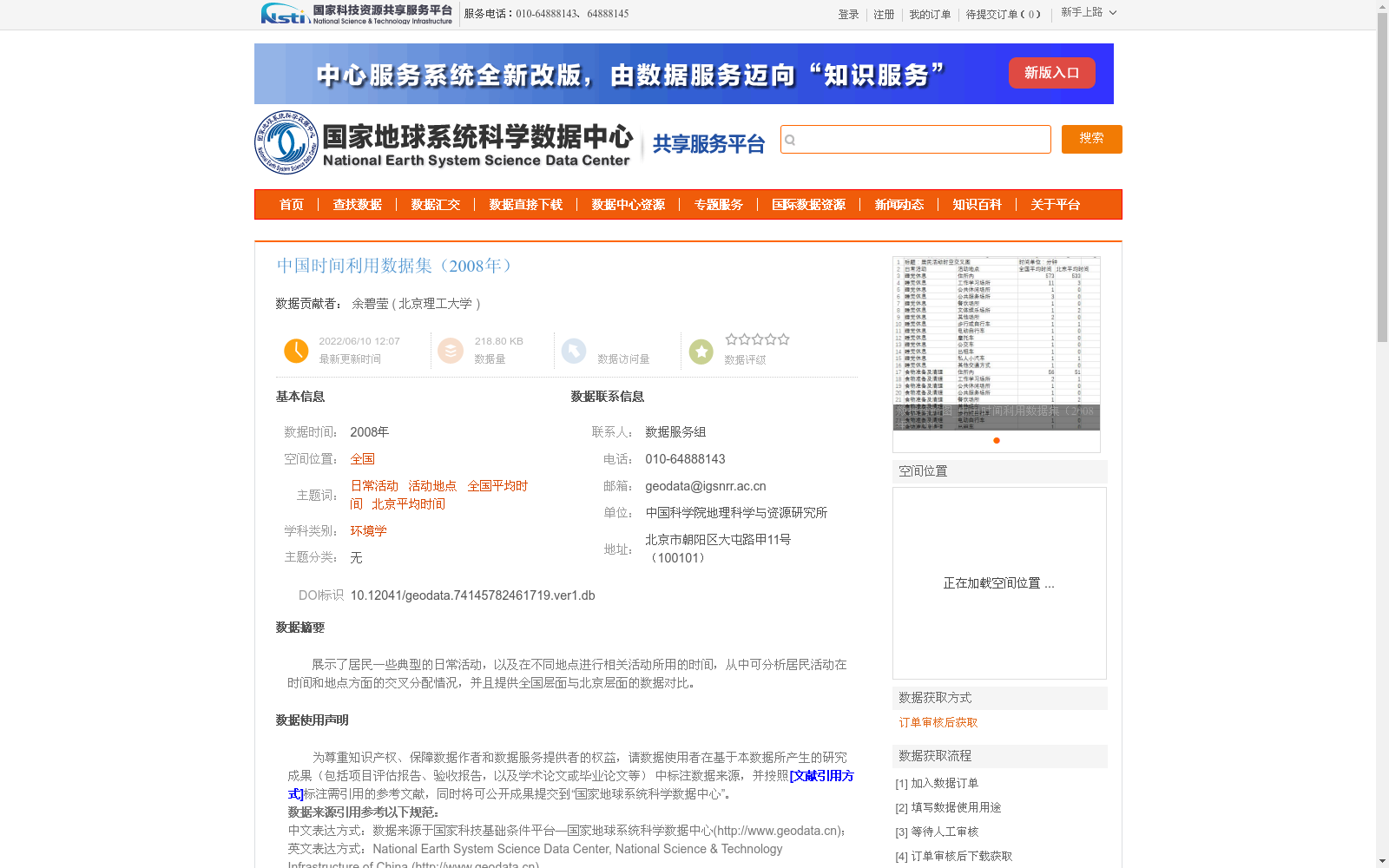The height and width of the screenshot is (868, 1389).
Task: Focus the search input field
Action: pos(916,140)
